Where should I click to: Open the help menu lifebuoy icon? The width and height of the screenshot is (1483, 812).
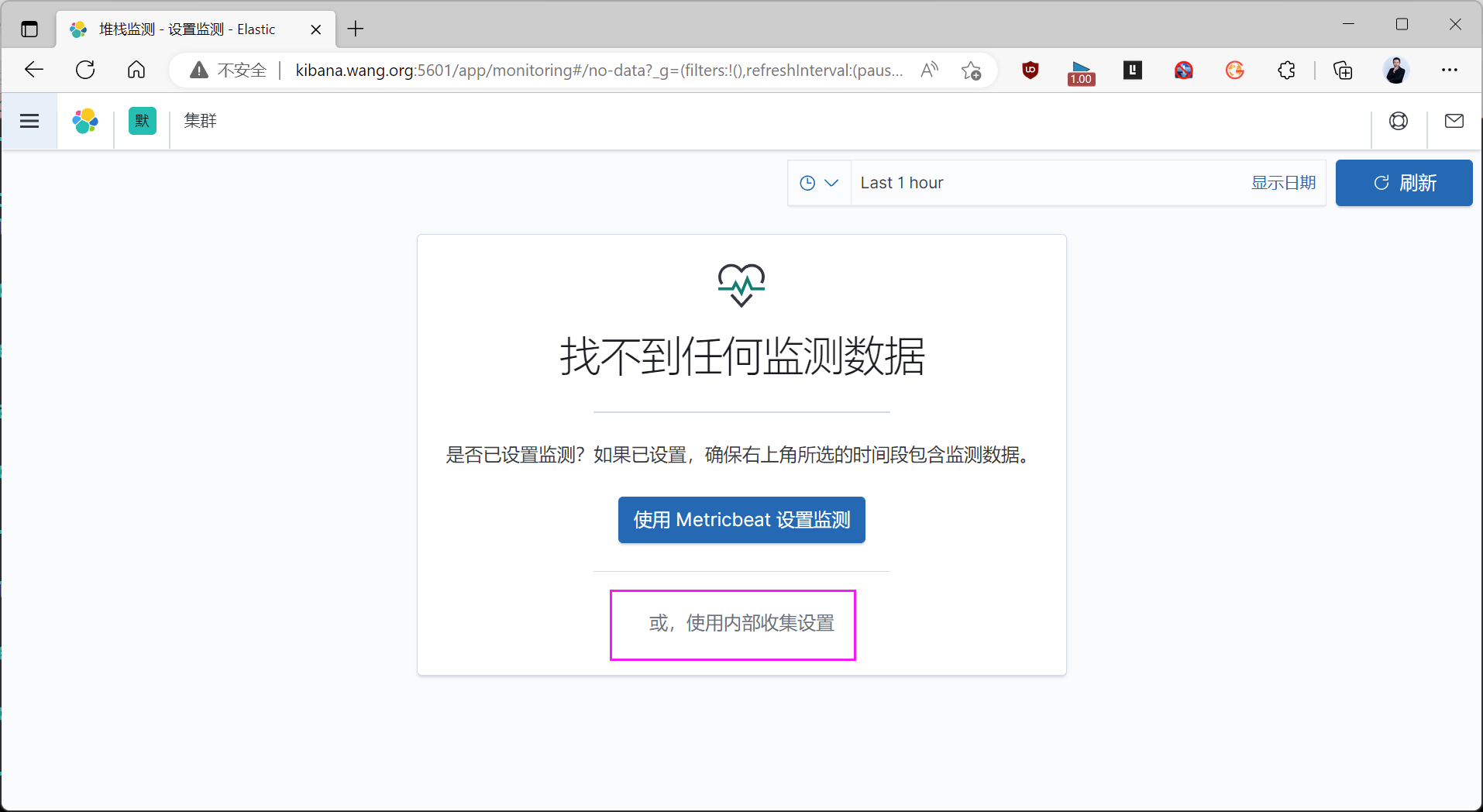pos(1399,121)
